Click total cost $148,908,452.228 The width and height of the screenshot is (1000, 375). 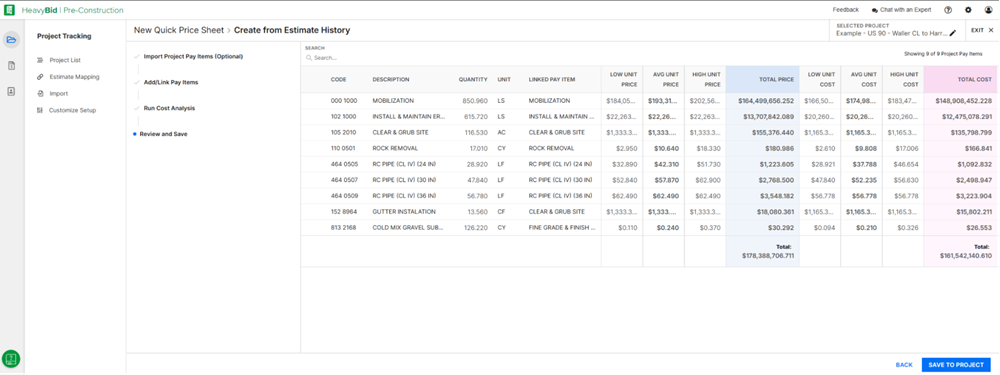pos(964,101)
